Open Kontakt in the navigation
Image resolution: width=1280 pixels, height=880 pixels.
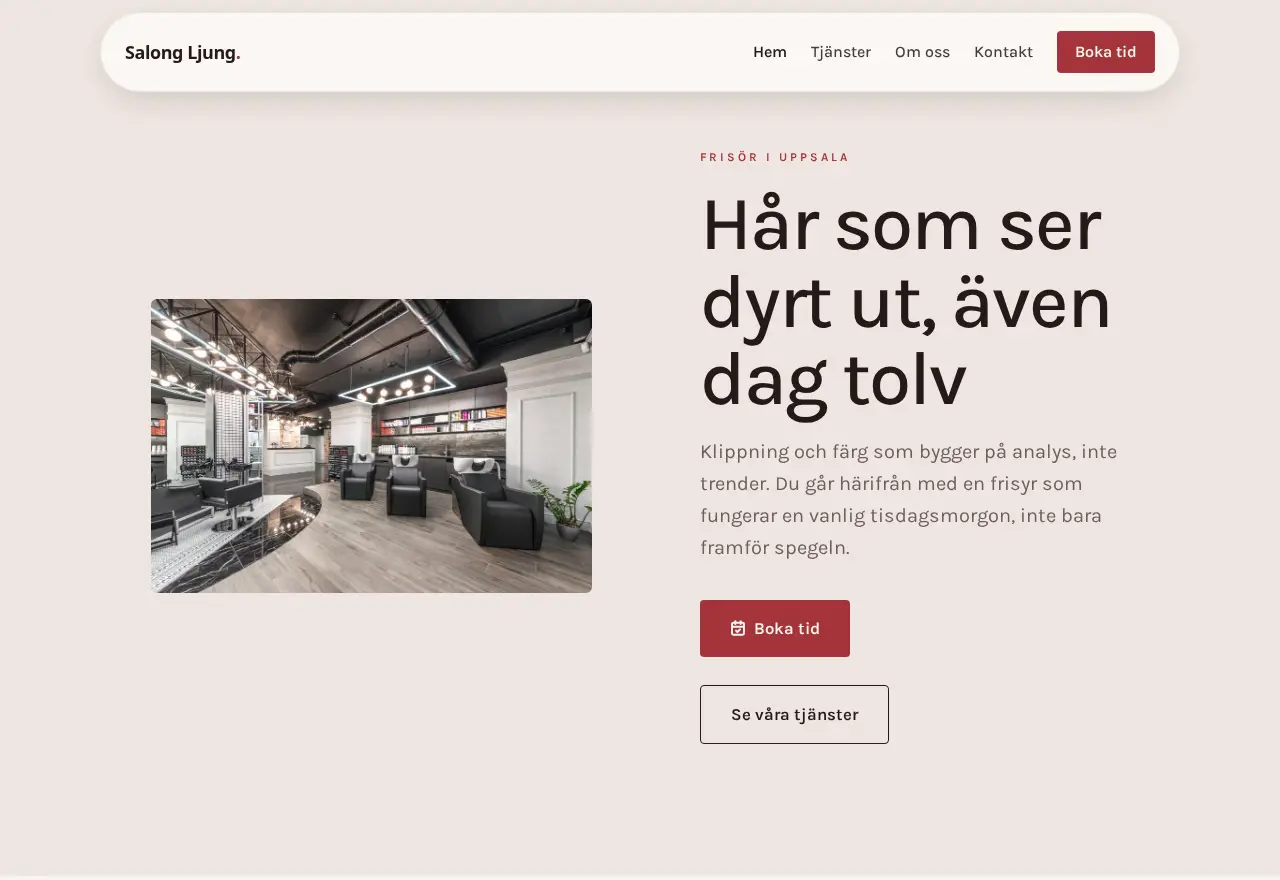[1003, 52]
